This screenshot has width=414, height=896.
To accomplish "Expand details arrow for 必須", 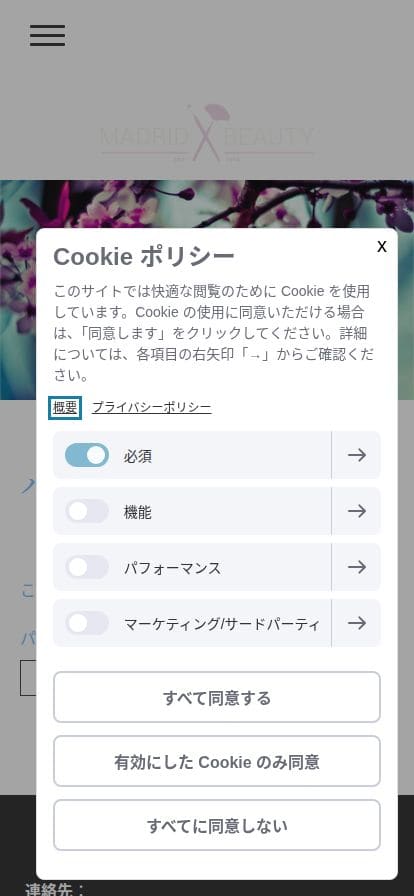I will (356, 455).
